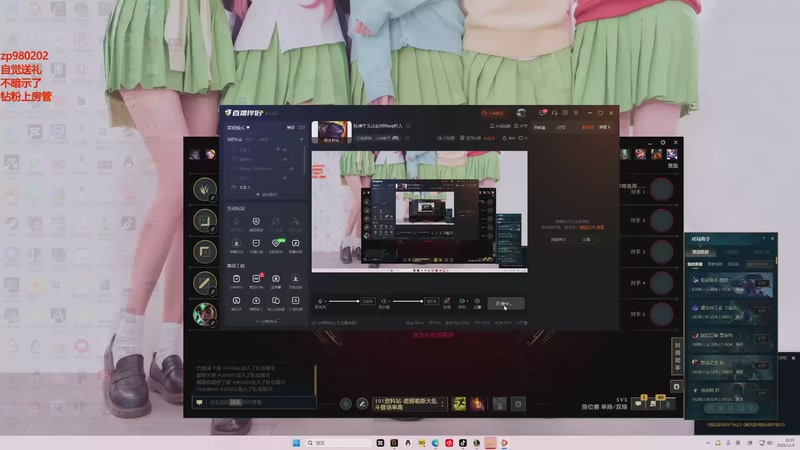This screenshot has height=450, width=800.
Task: Mute the microphone icon in audio bar
Action: point(320,301)
